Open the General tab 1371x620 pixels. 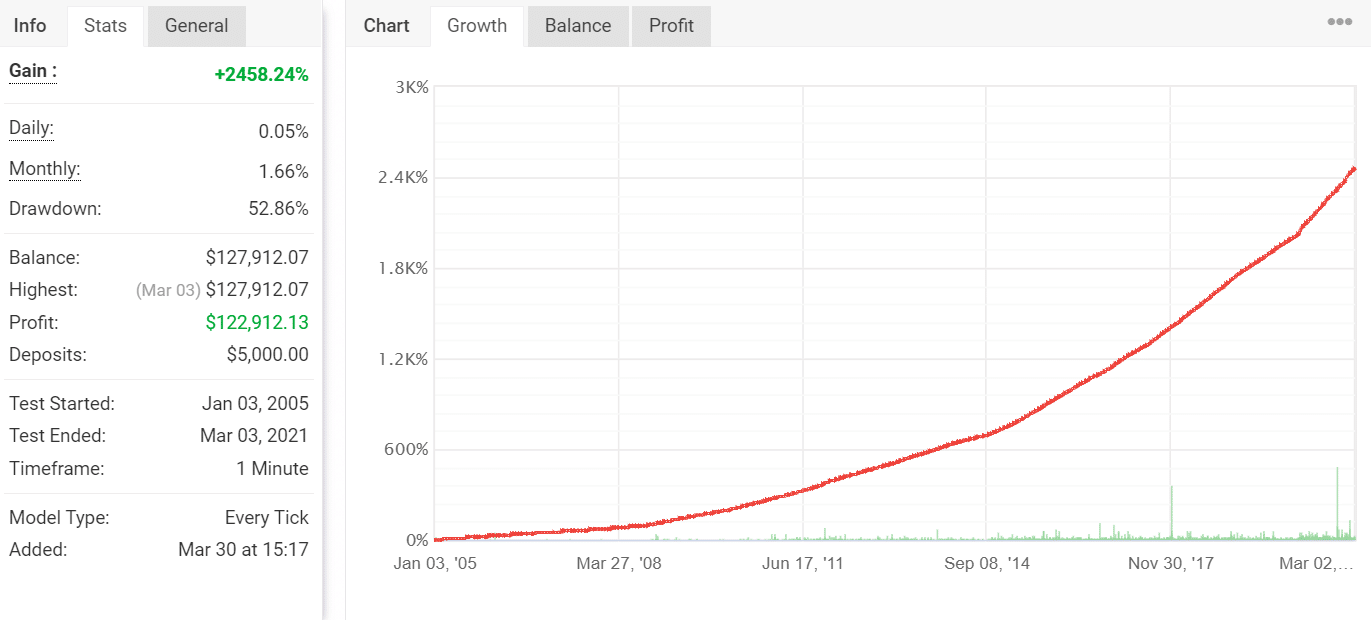(x=196, y=25)
